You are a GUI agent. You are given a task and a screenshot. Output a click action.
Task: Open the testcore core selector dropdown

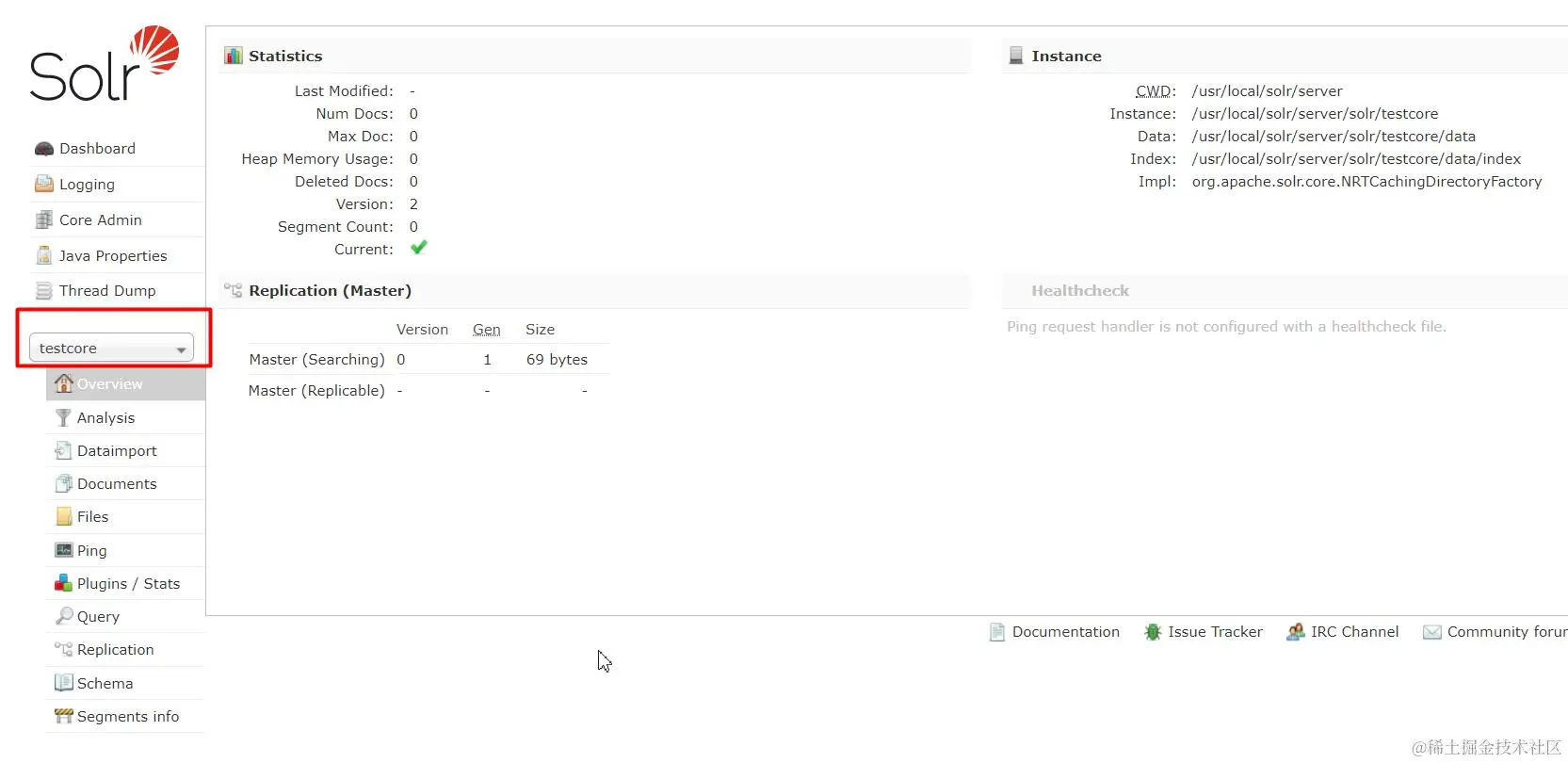(x=111, y=348)
